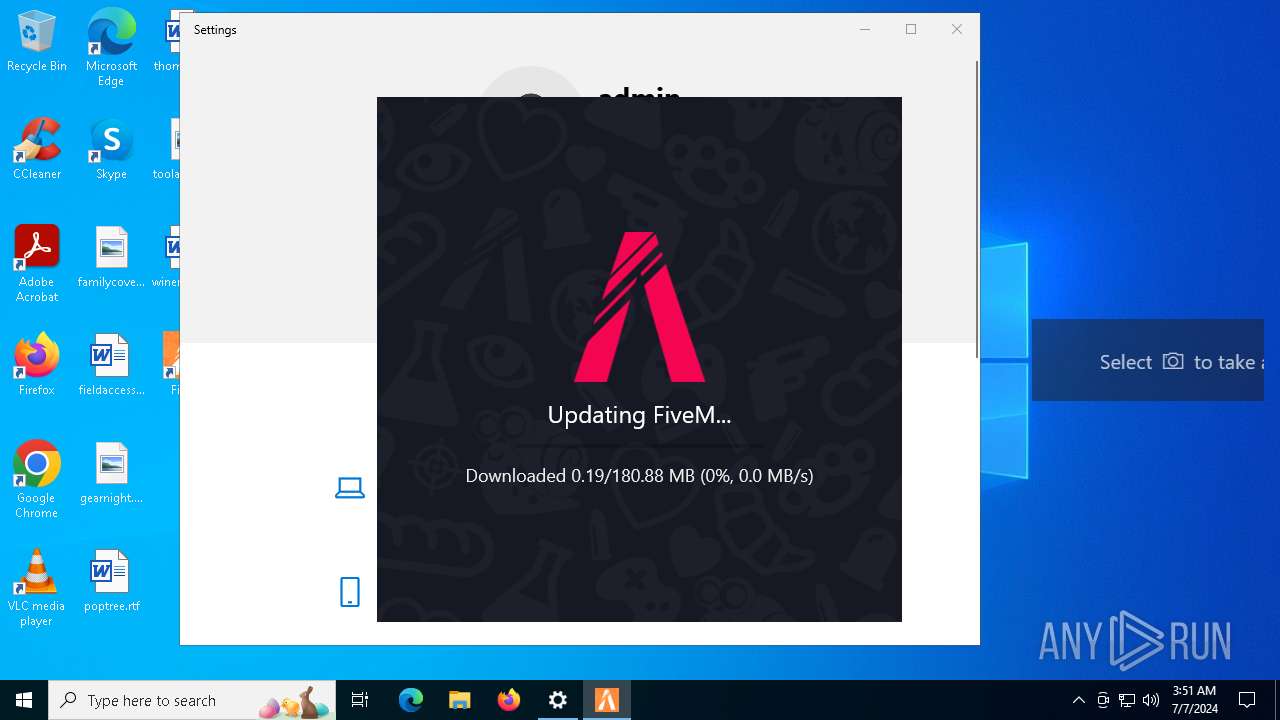The height and width of the screenshot is (720, 1280).
Task: Close the Settings window
Action: 957,29
